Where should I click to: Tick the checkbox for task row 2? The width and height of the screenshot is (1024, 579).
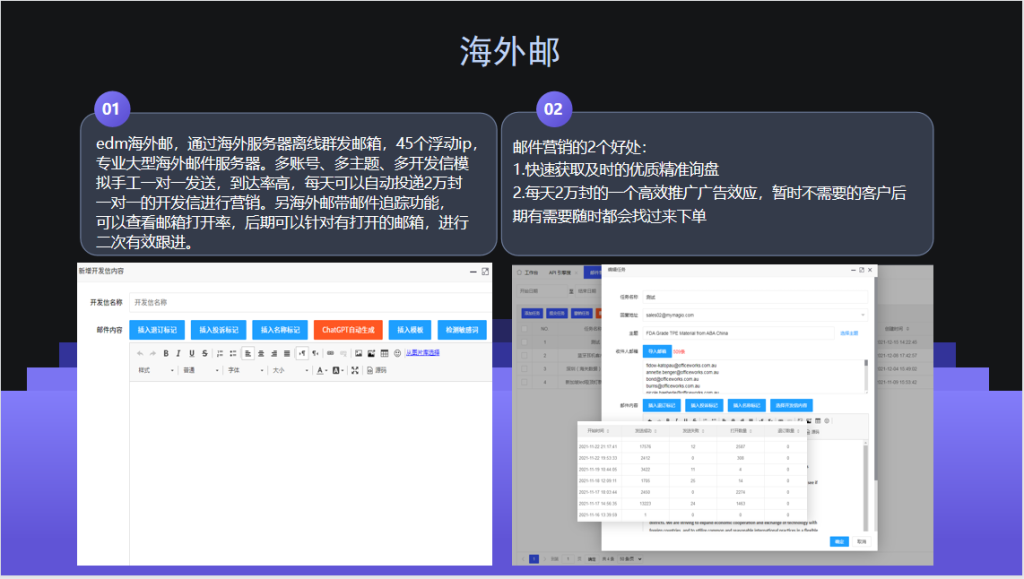click(x=524, y=355)
